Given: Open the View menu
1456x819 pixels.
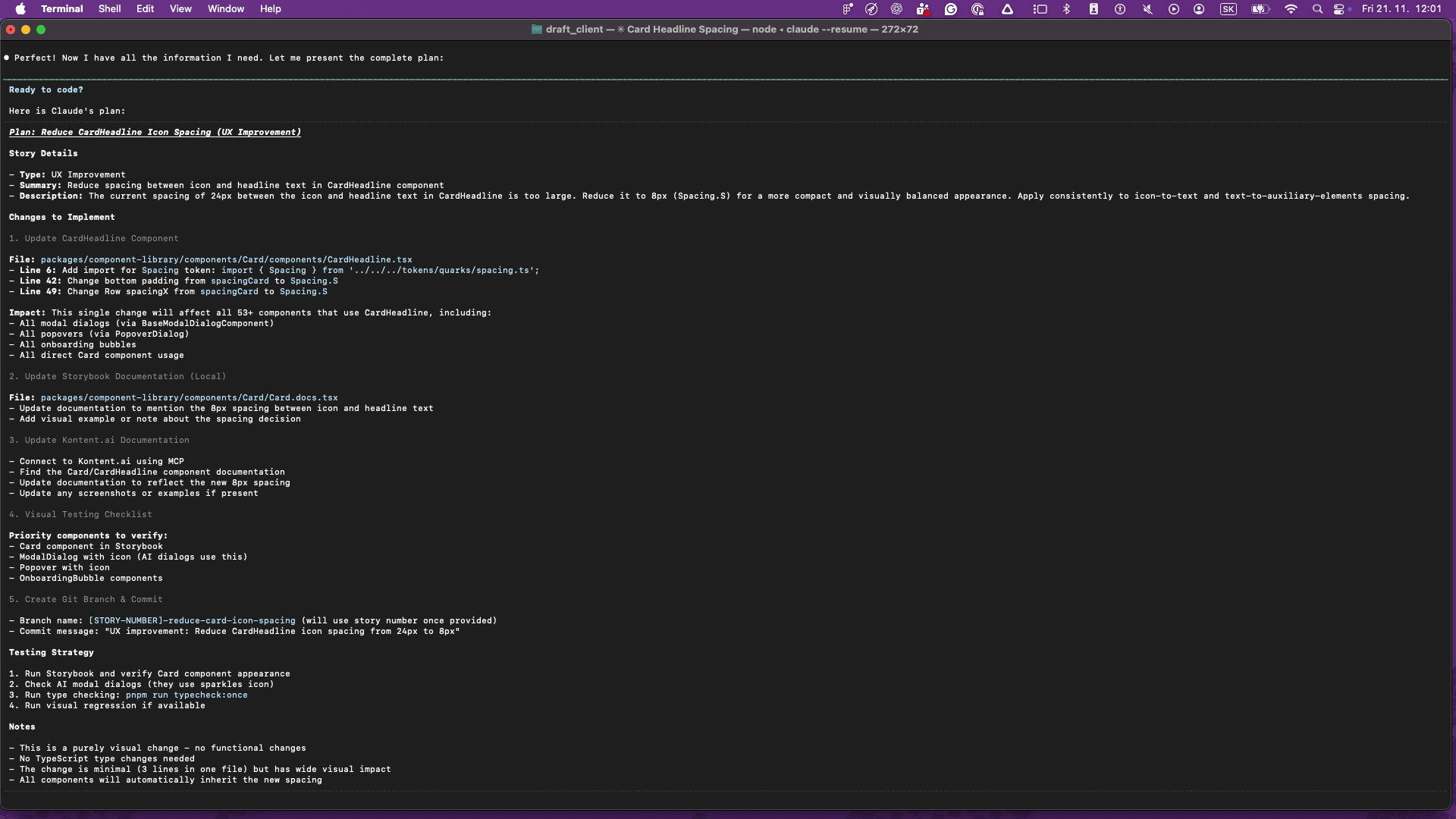Looking at the screenshot, I should pos(180,8).
